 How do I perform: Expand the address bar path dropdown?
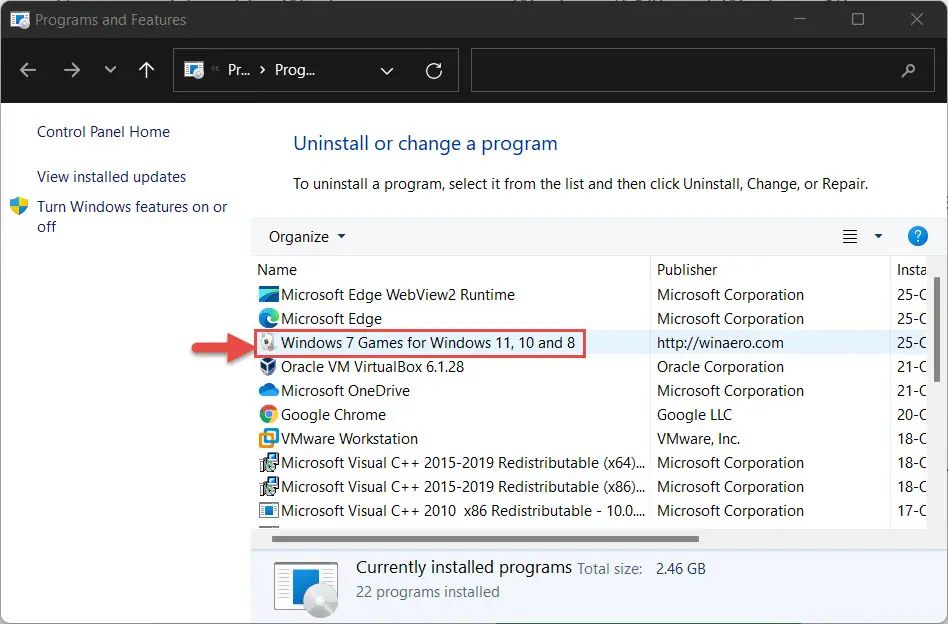click(x=387, y=71)
